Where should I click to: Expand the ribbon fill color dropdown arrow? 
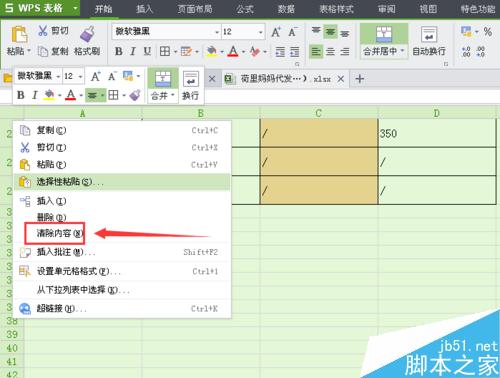click(222, 52)
